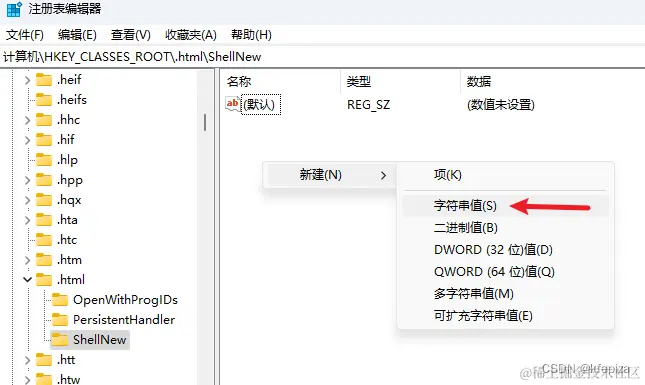The width and height of the screenshot is (645, 385).
Task: Click the .hta folder icon
Action: (x=44, y=220)
